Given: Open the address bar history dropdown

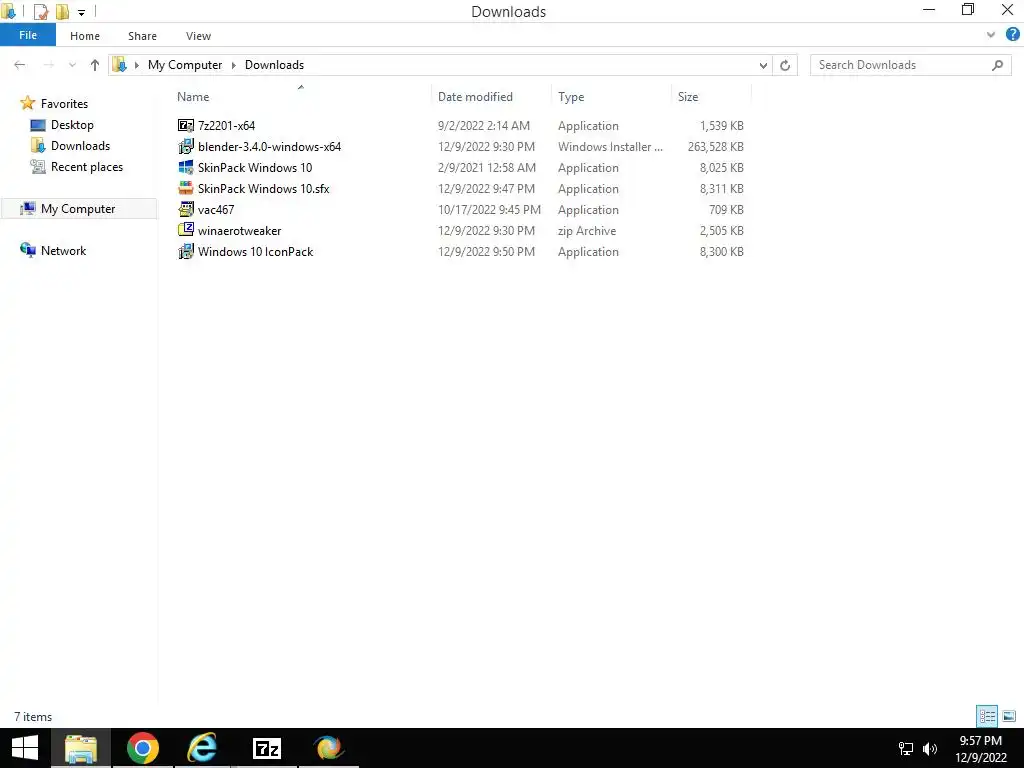Looking at the screenshot, I should coord(763,65).
